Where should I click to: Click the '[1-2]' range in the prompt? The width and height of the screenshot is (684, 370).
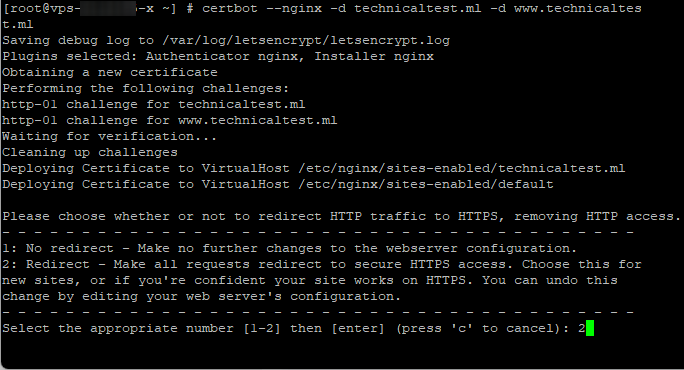pyautogui.click(x=262, y=328)
